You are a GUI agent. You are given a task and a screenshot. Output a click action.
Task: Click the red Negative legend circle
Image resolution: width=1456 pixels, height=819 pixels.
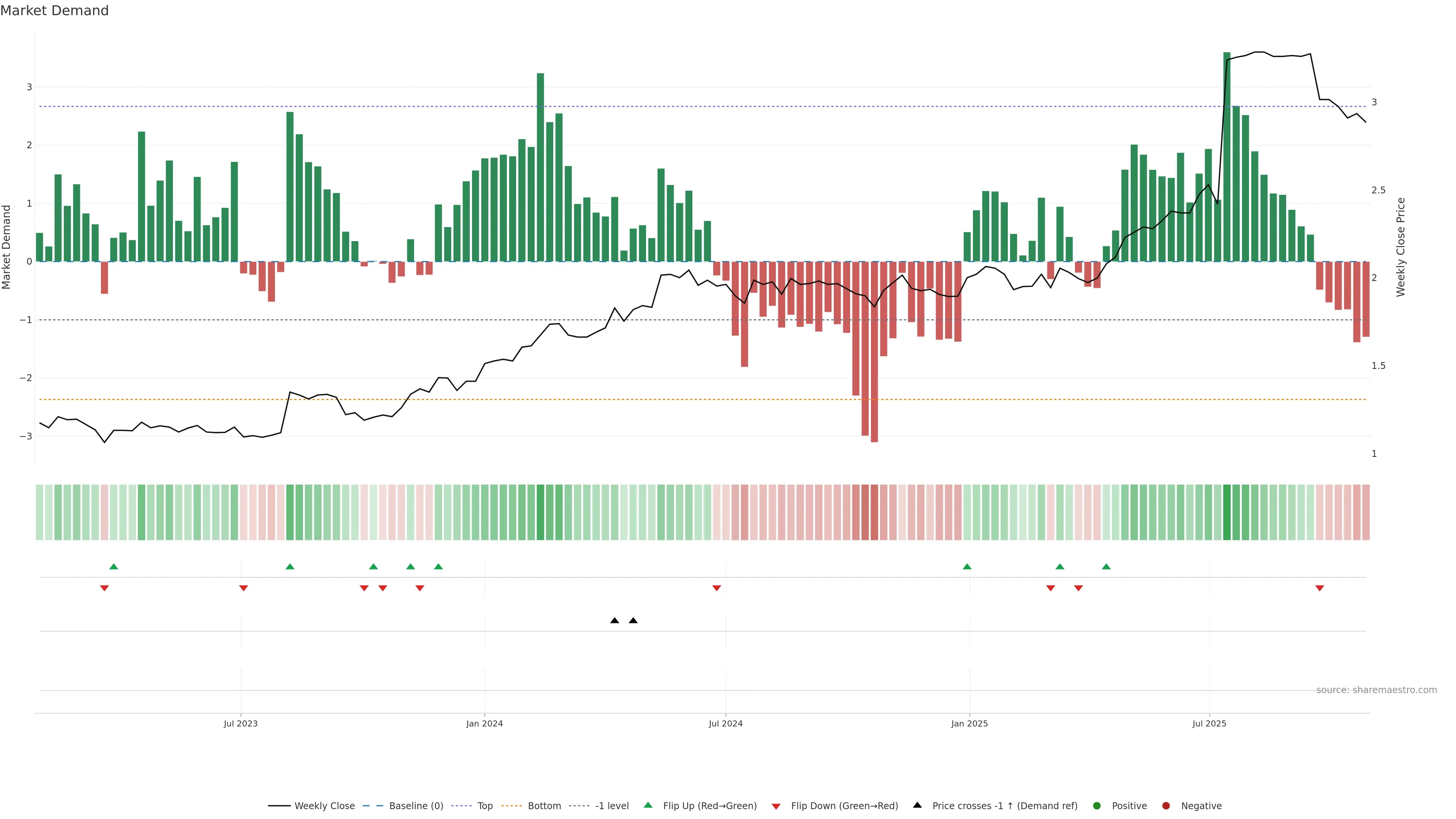click(1166, 806)
